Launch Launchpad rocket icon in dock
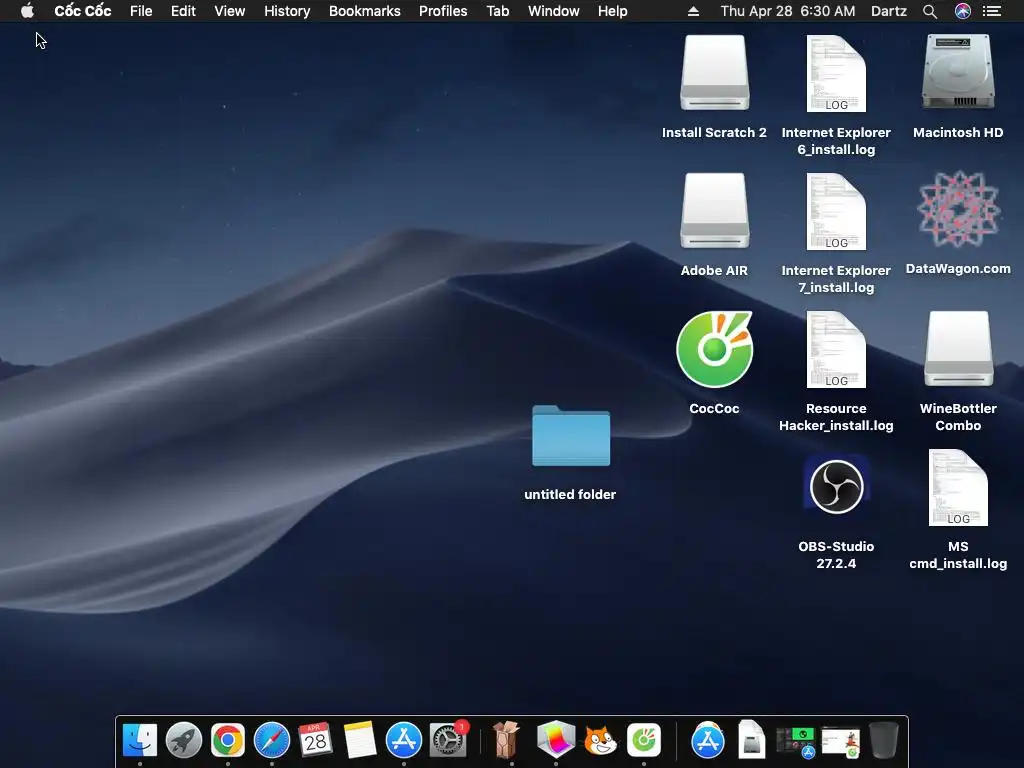This screenshot has height=768, width=1024. click(184, 740)
